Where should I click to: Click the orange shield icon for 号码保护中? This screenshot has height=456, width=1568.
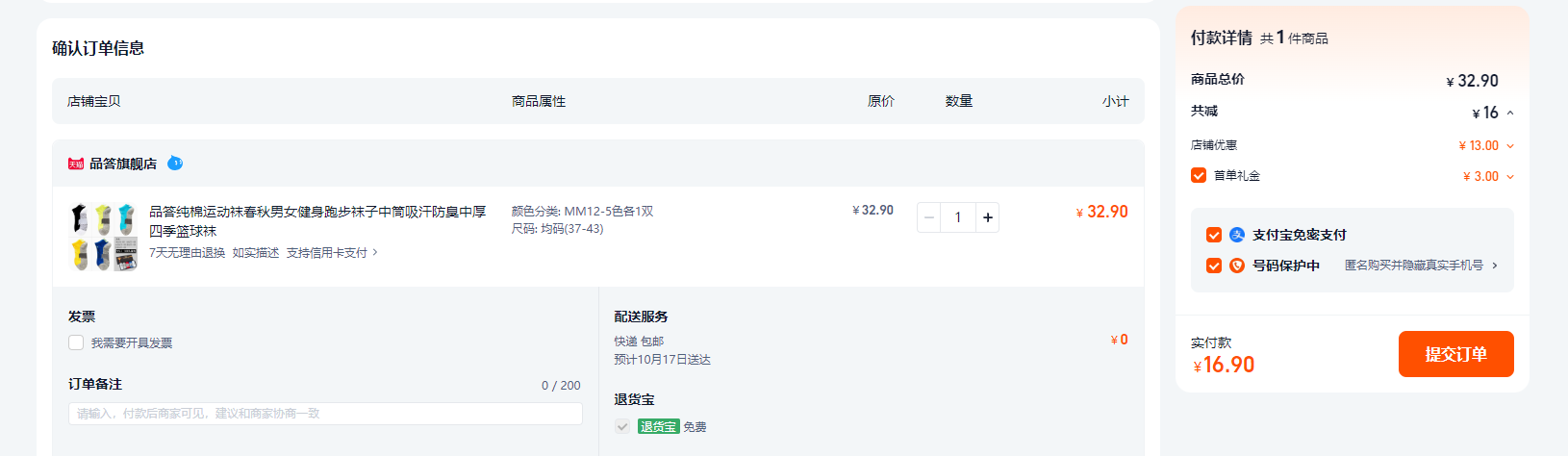click(1237, 266)
